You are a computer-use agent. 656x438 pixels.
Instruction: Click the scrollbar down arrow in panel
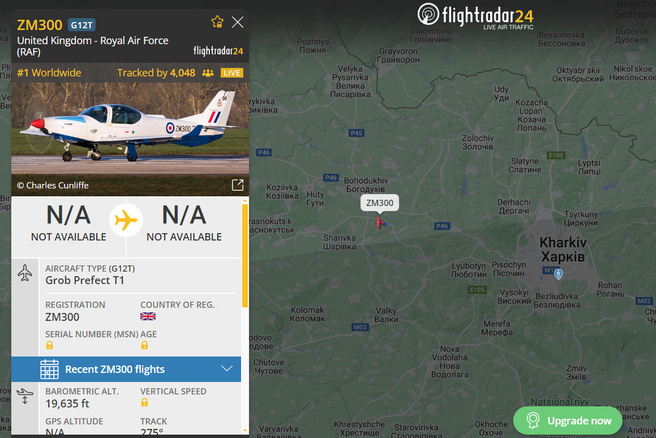pos(245,430)
